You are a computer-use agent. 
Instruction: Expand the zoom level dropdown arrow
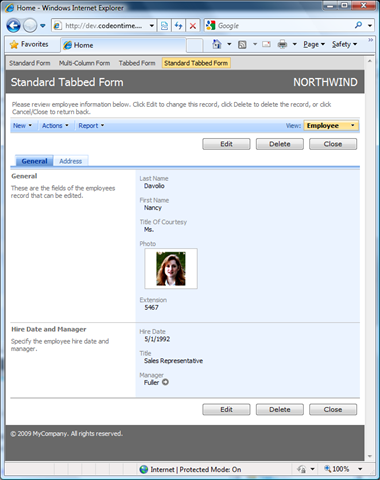tap(360, 469)
